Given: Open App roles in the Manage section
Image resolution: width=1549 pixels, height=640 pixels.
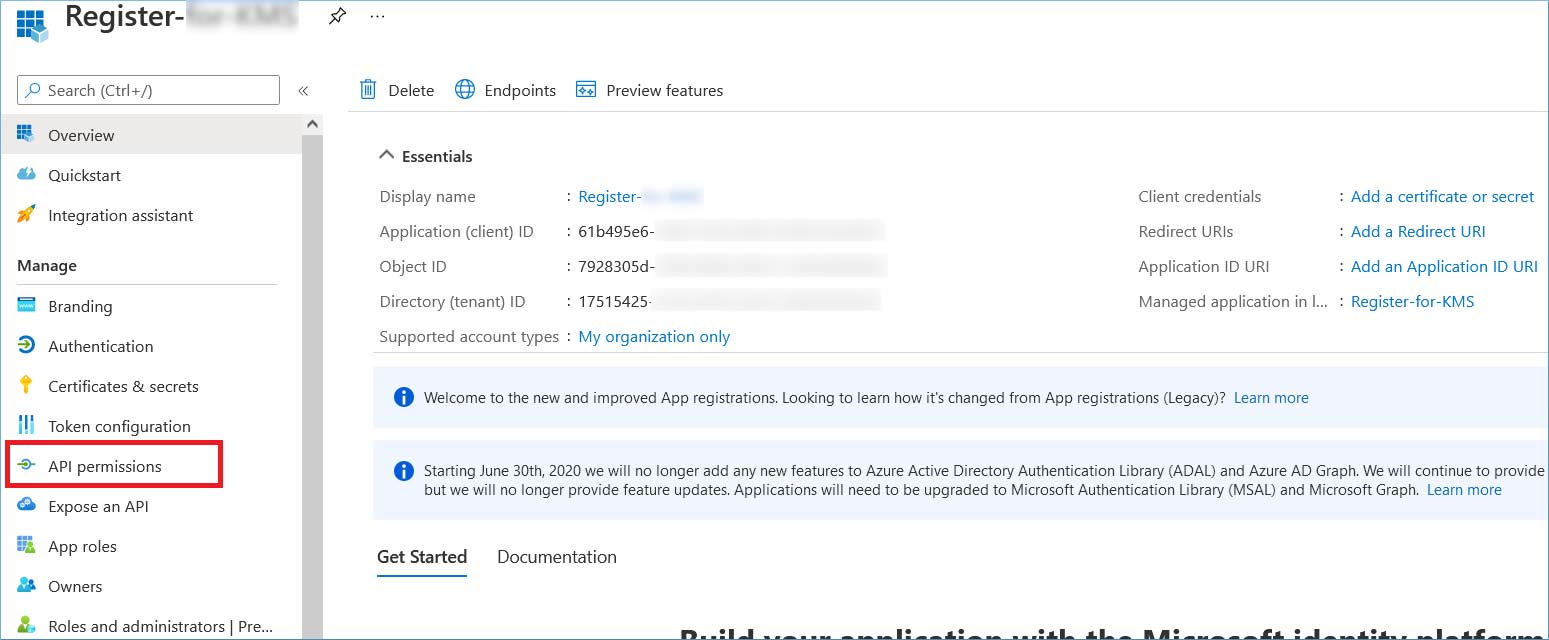Looking at the screenshot, I should tap(82, 546).
